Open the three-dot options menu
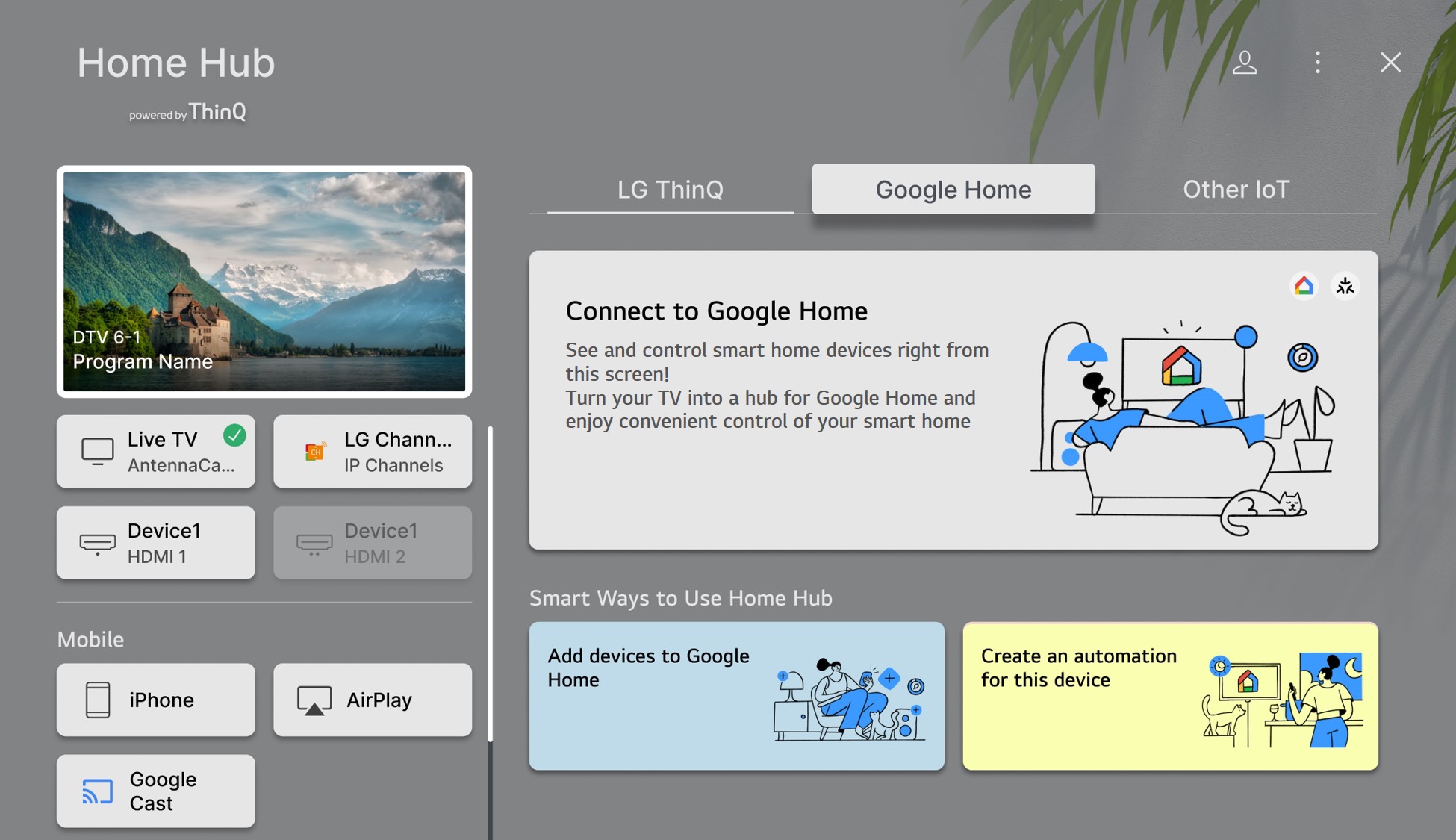1456x840 pixels. [1319, 62]
